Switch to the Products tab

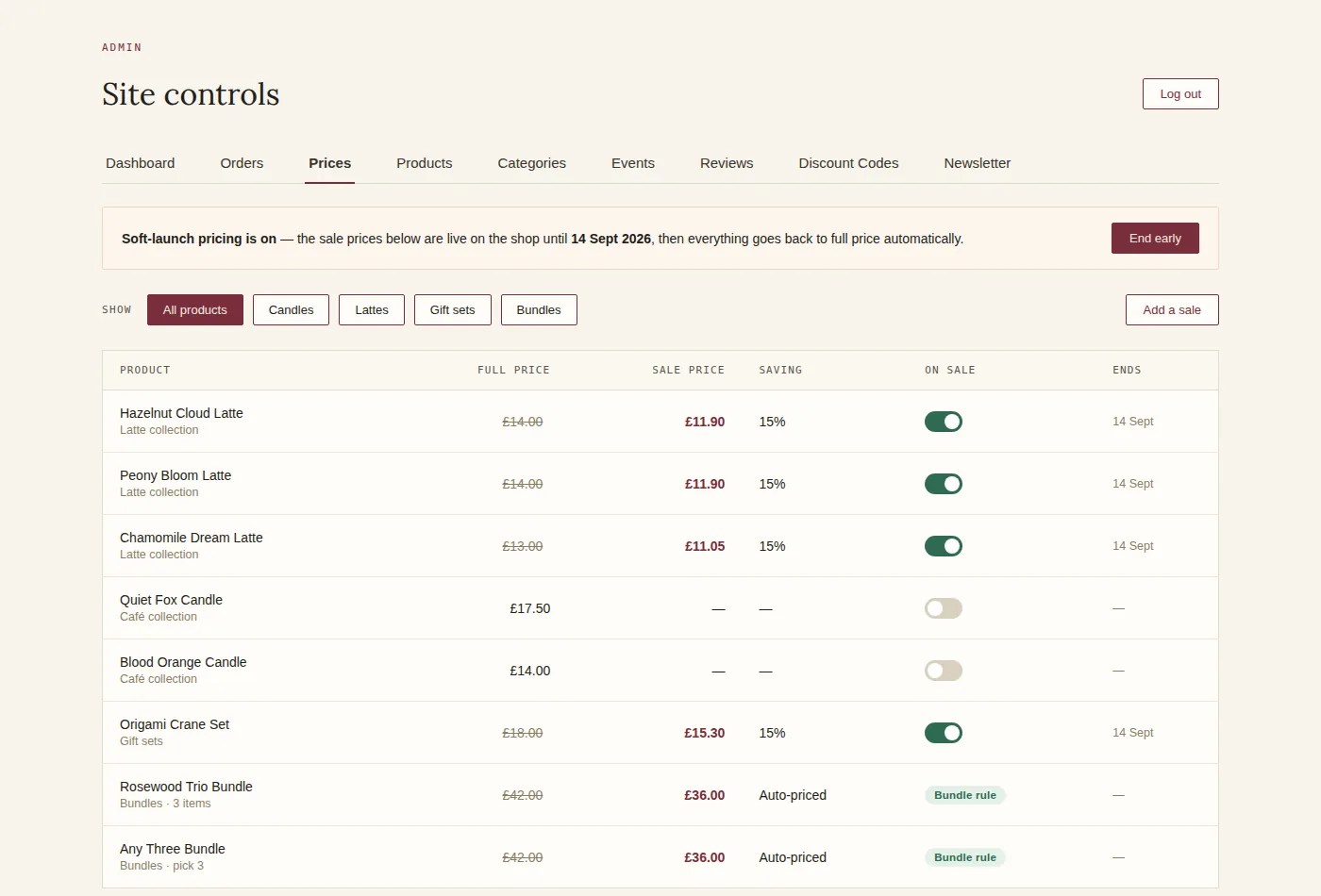[425, 163]
